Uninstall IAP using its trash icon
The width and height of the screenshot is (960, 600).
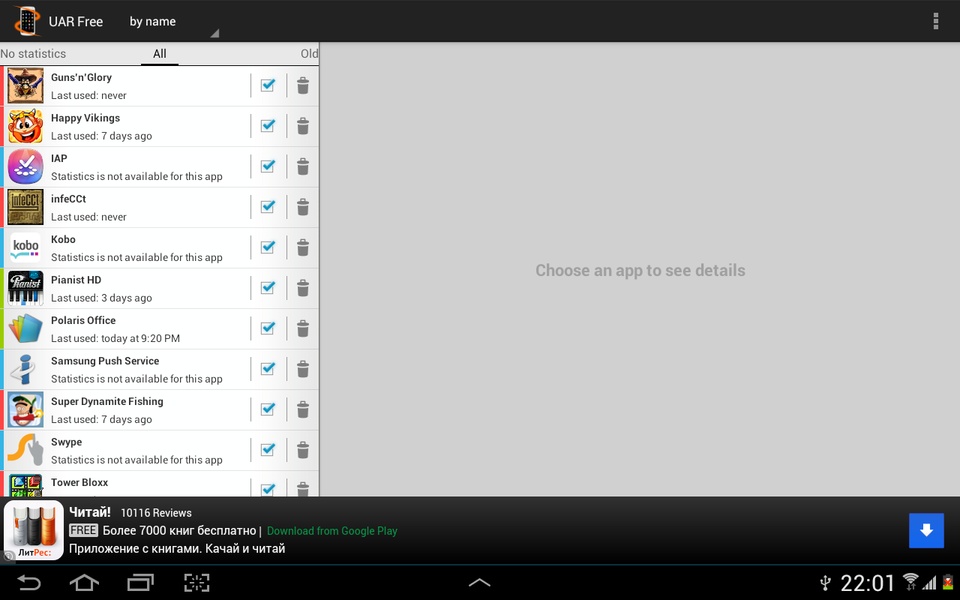302,167
